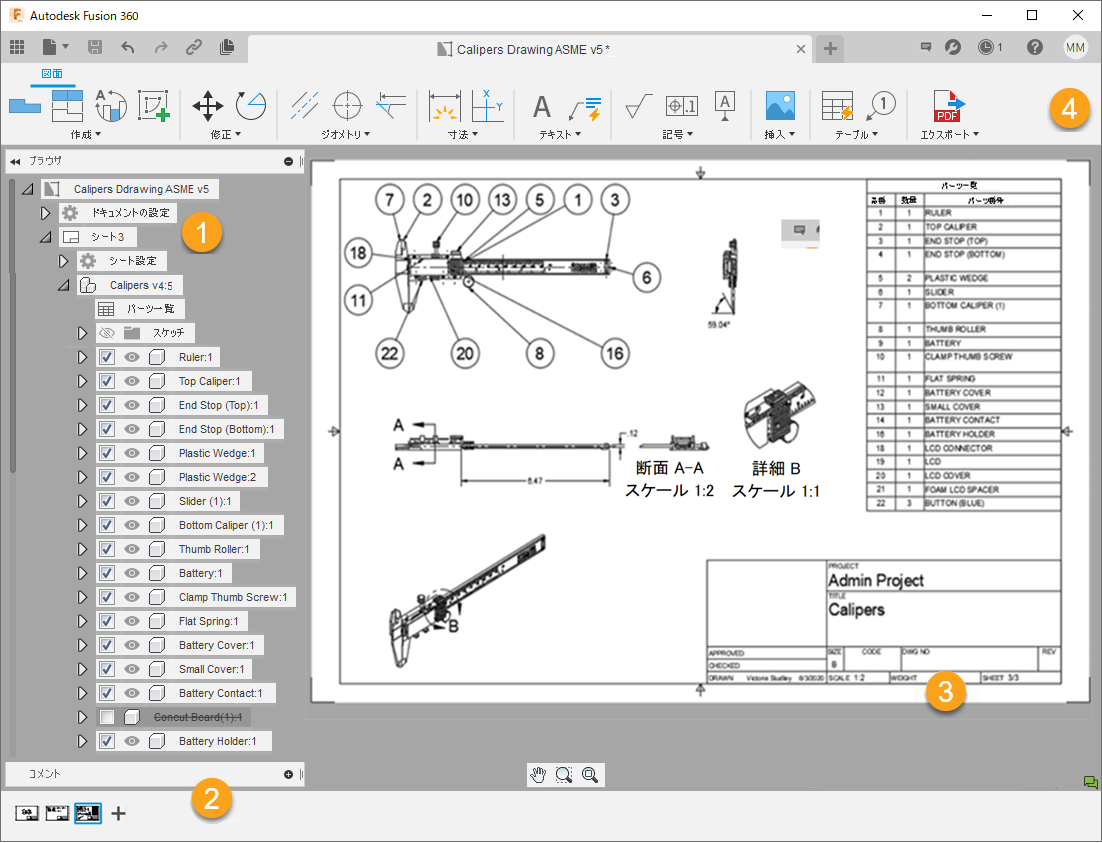
Task: Select the Text tool
Action: 542,107
